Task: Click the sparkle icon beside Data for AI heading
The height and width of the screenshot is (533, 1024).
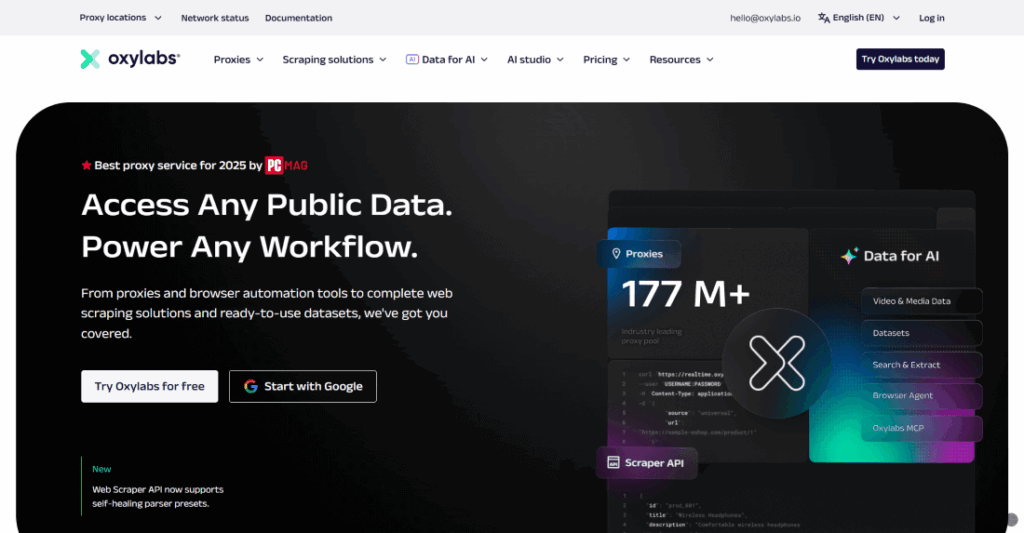Action: 849,256
